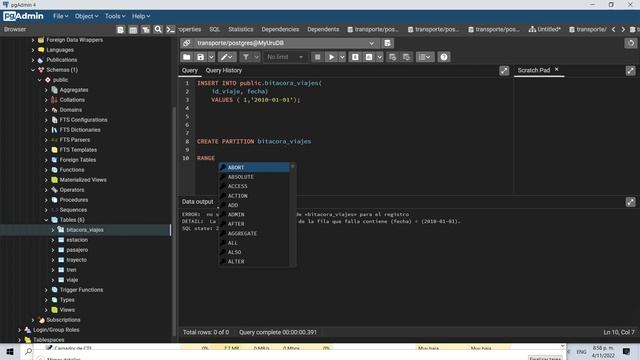Open the Object menu
Image resolution: width=640 pixels, height=360 pixels.
pos(86,16)
